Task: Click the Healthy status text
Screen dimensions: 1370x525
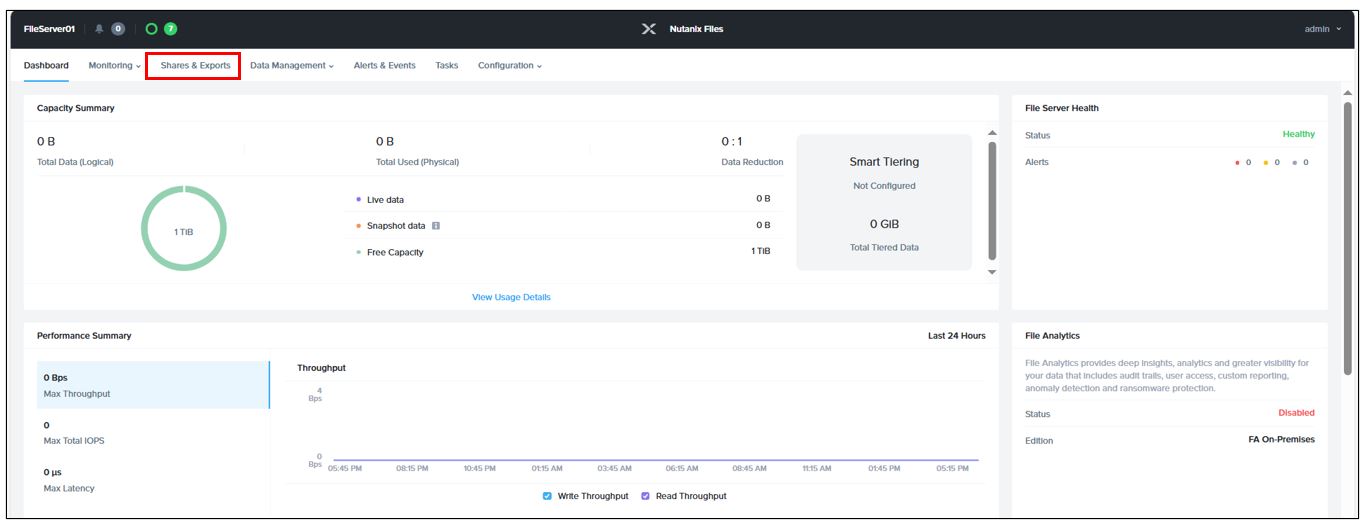Action: (1299, 134)
